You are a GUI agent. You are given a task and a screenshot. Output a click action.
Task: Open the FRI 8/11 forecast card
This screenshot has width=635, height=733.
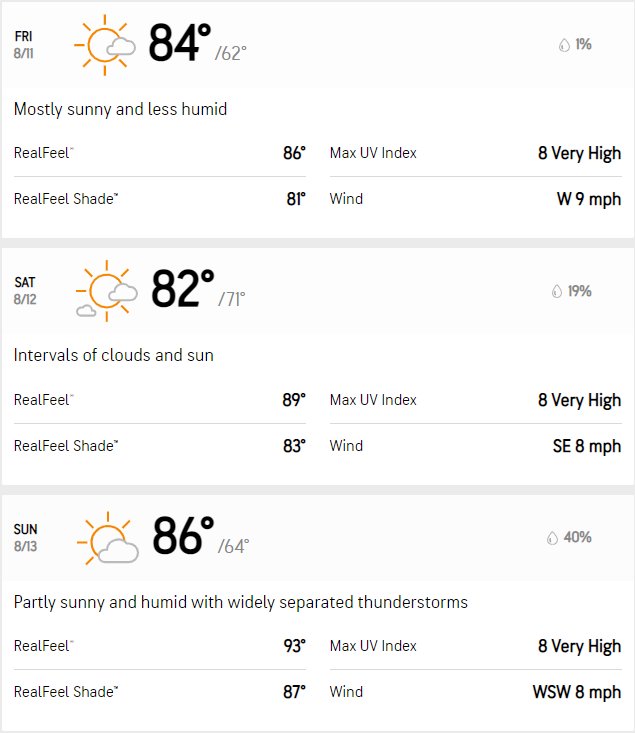point(318,120)
